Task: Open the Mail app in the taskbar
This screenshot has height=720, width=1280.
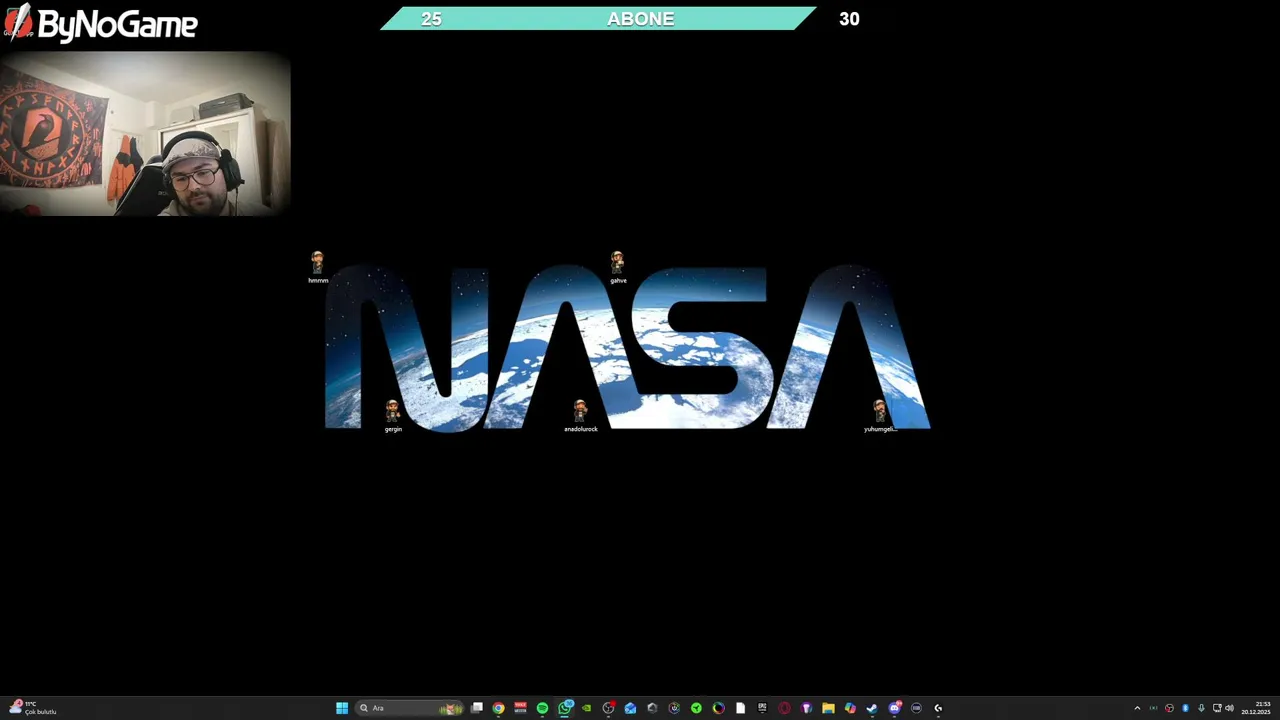Action: [x=630, y=708]
